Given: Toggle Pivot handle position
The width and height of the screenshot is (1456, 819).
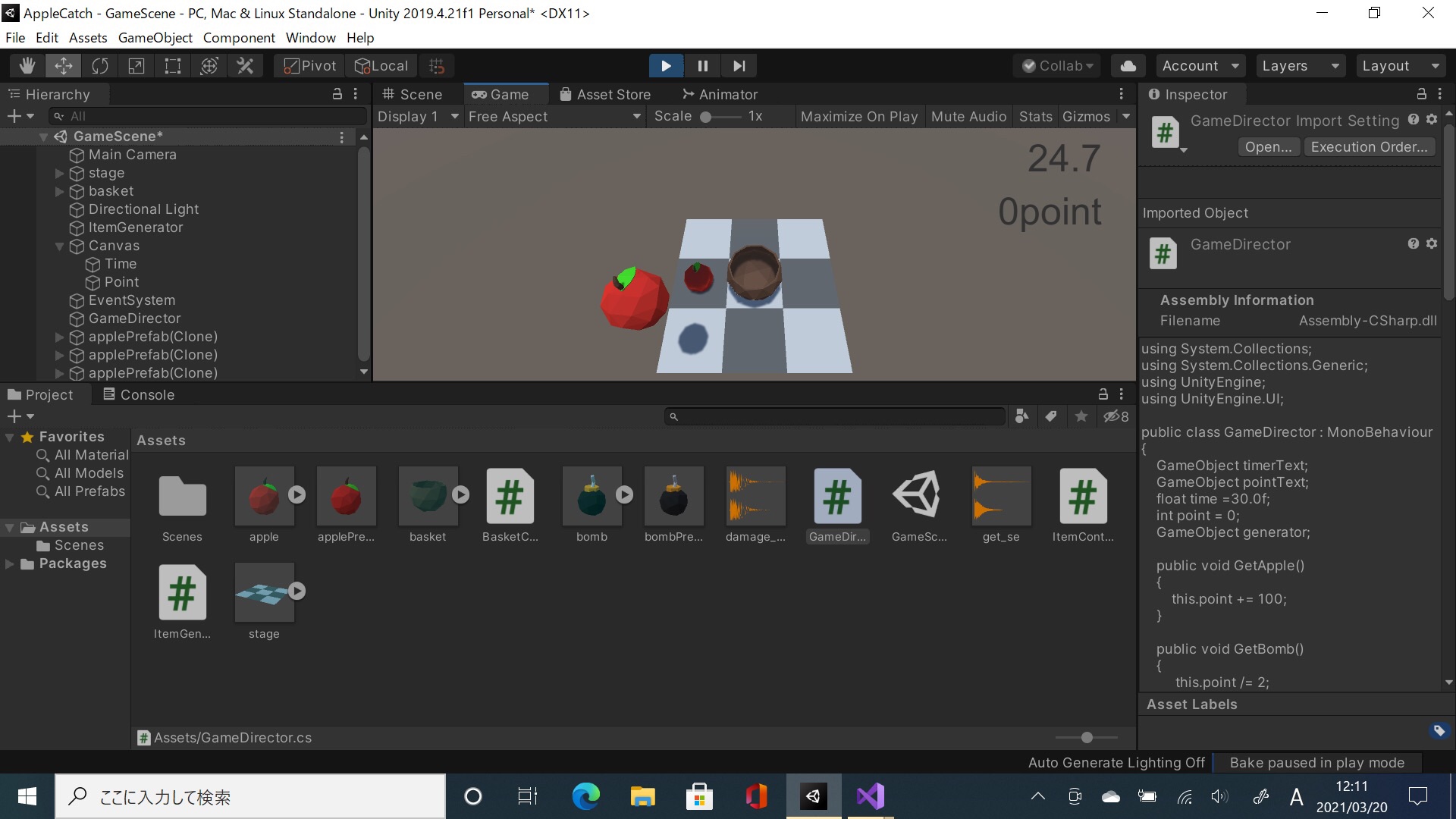Looking at the screenshot, I should tap(309, 66).
